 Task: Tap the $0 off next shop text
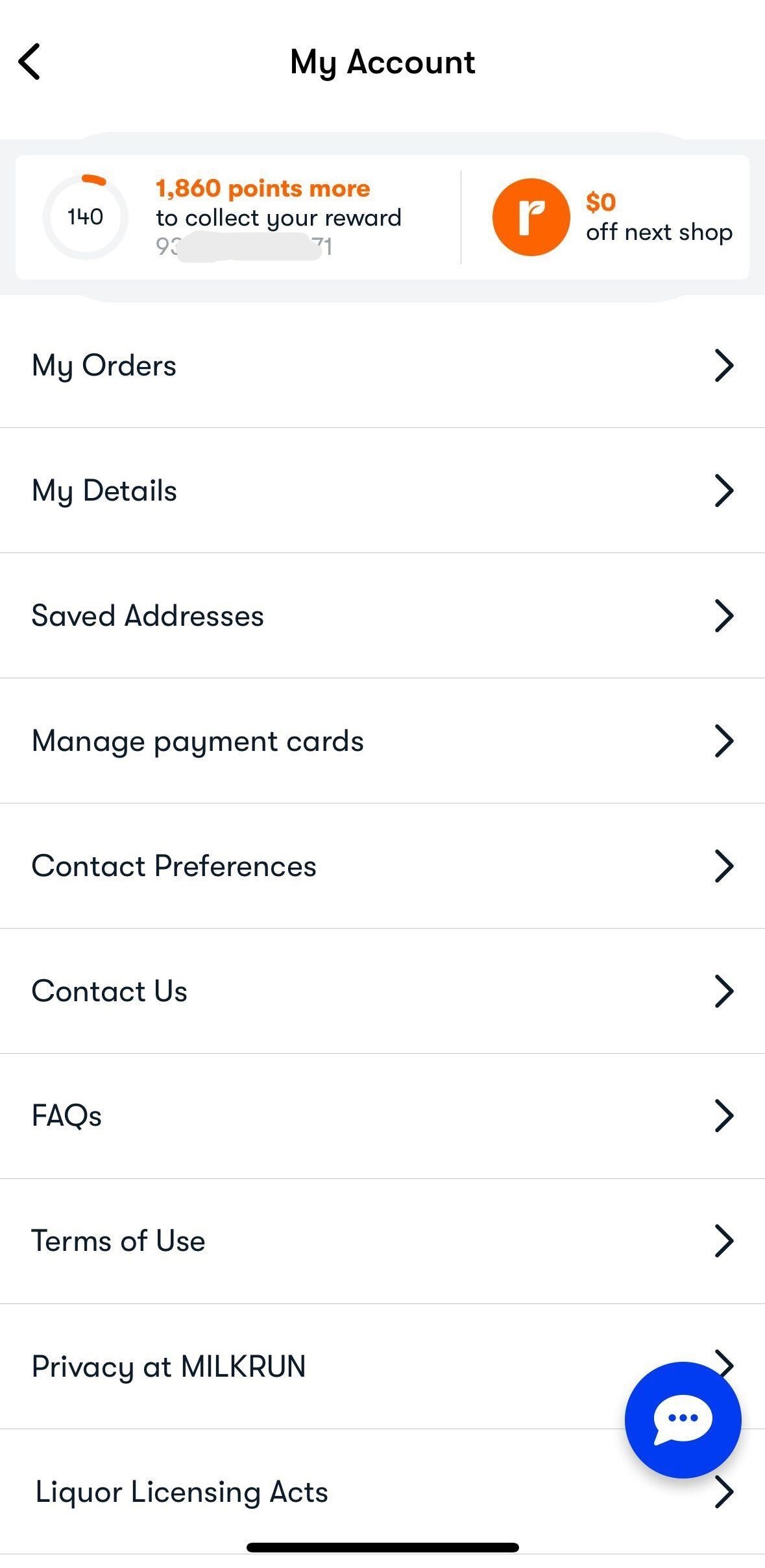(659, 218)
